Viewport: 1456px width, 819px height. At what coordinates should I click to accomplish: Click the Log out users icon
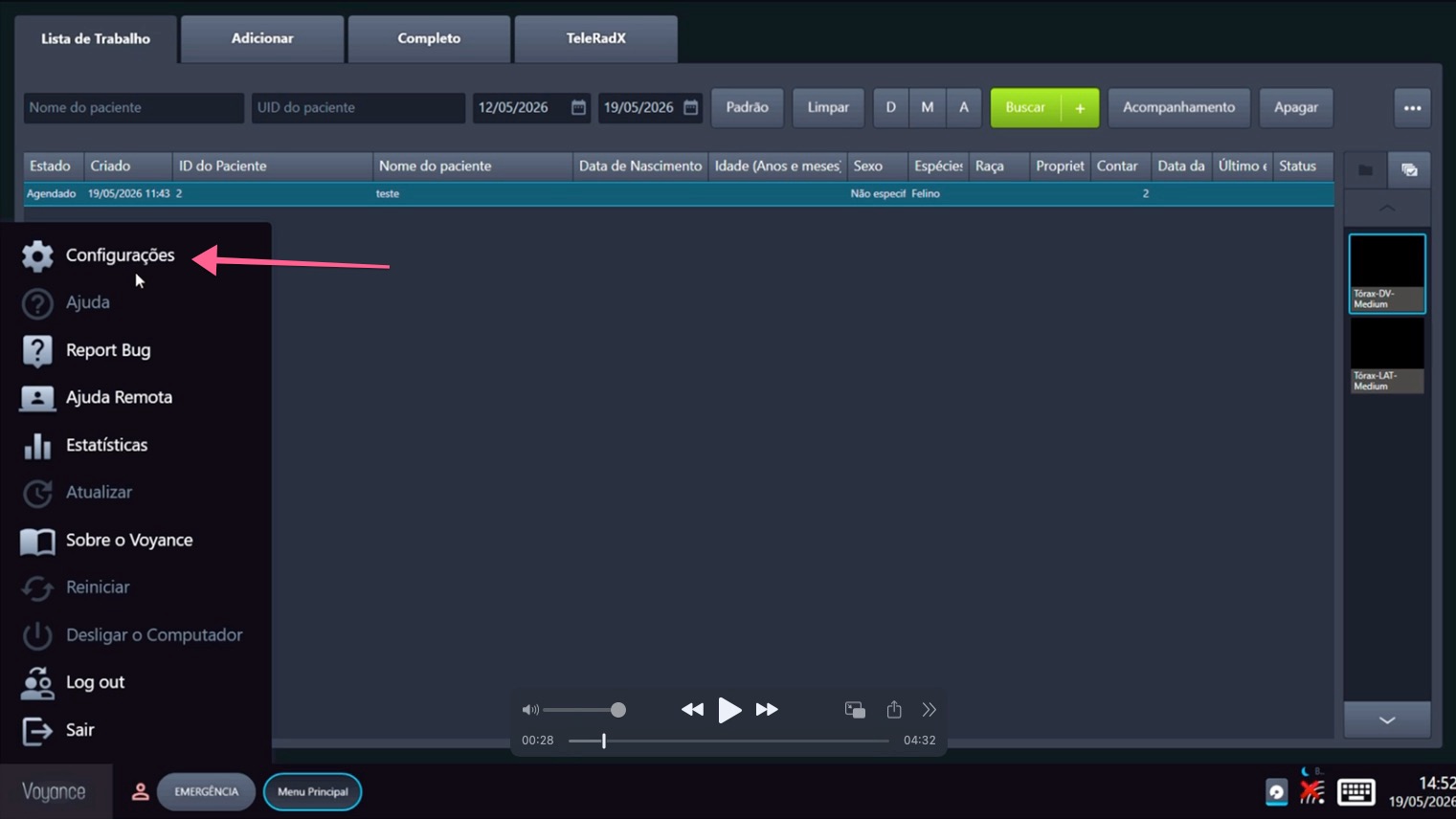pos(37,682)
